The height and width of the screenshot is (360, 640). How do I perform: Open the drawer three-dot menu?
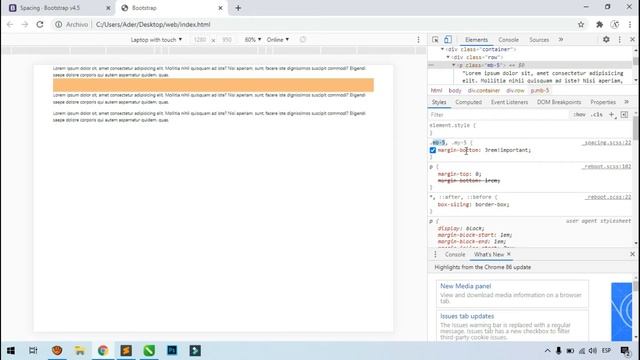435,254
